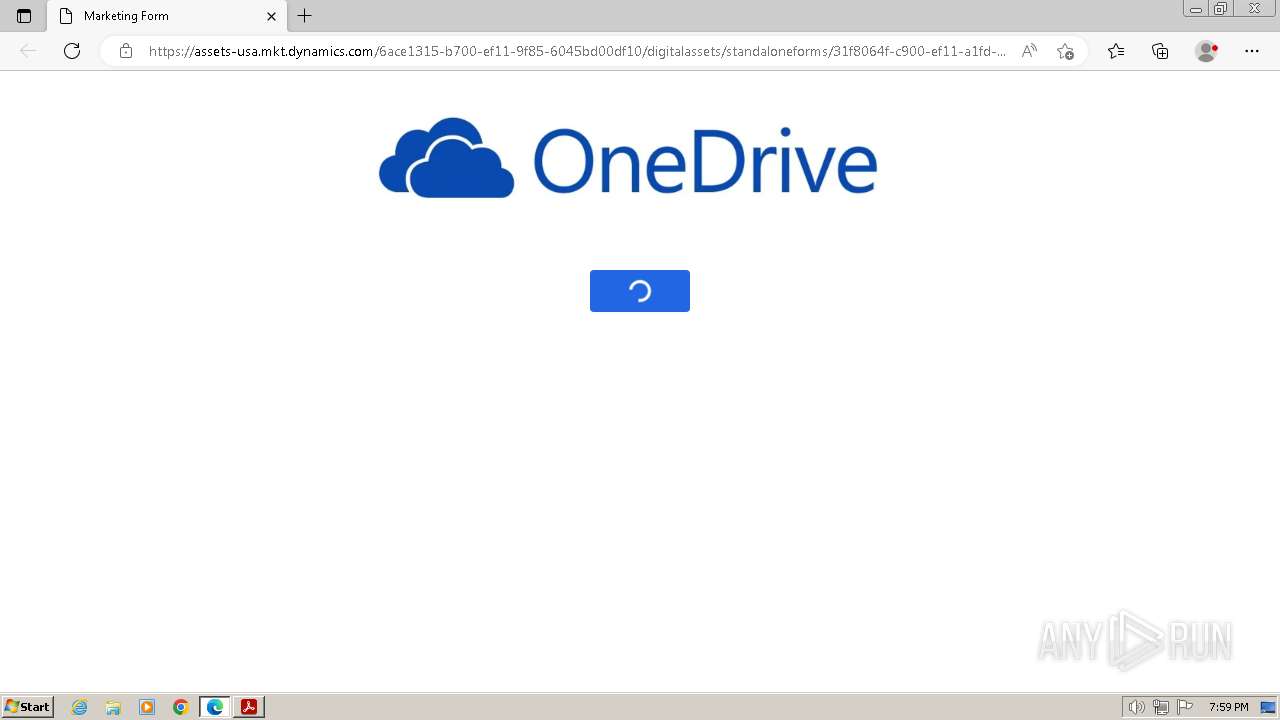Open the Windows Start menu
The height and width of the screenshot is (720, 1280).
28,707
